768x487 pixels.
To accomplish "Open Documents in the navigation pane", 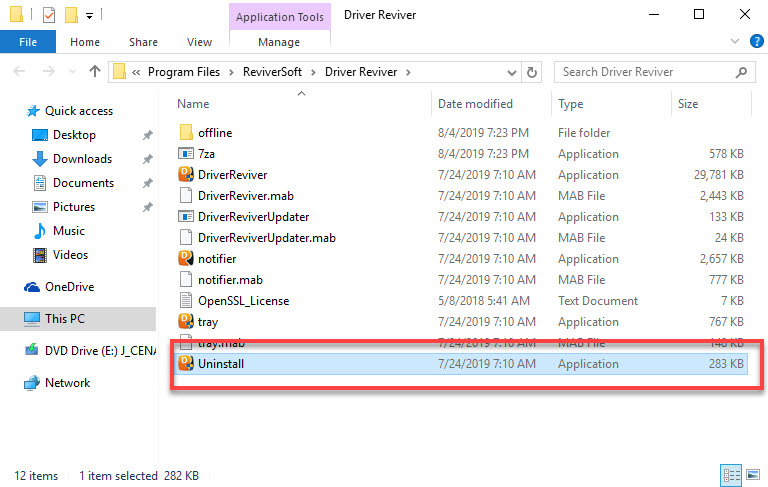I will pyautogui.click(x=83, y=183).
